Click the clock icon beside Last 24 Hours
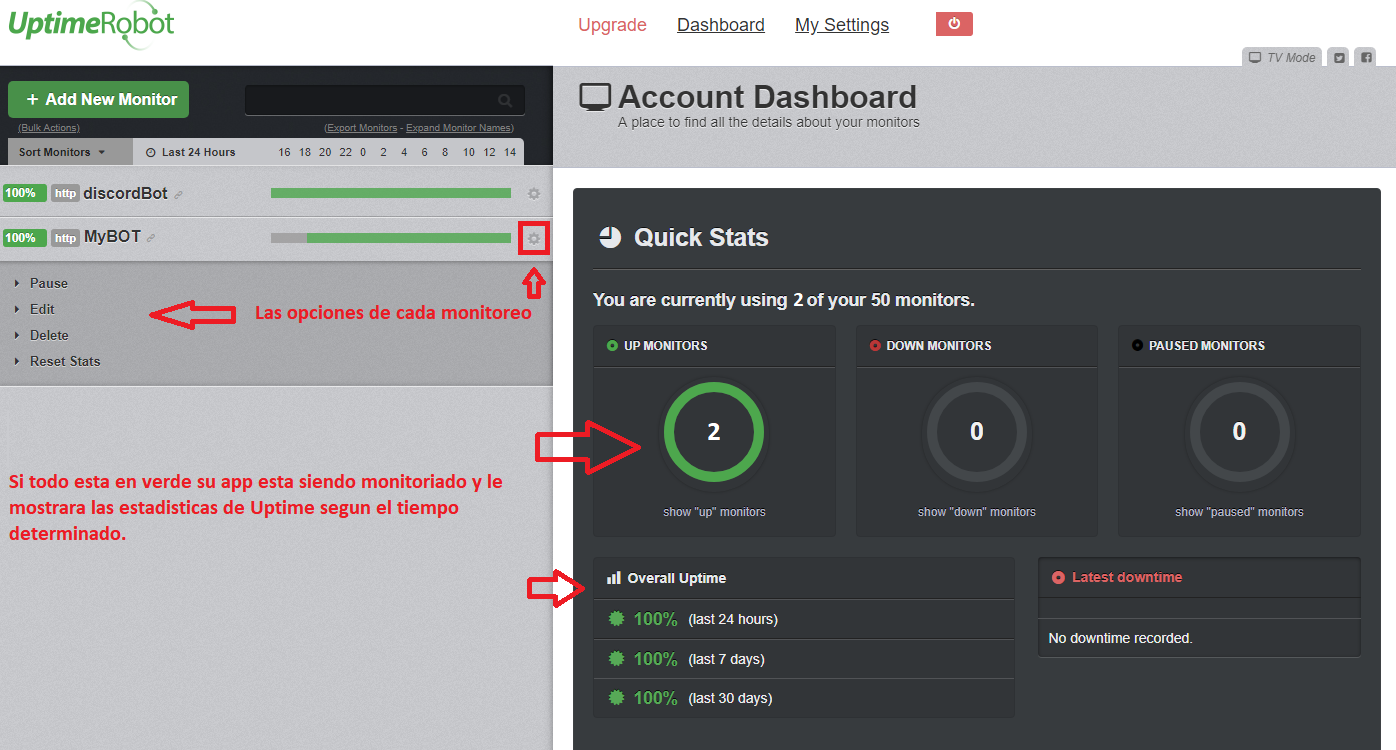The image size is (1396, 750). (x=151, y=153)
